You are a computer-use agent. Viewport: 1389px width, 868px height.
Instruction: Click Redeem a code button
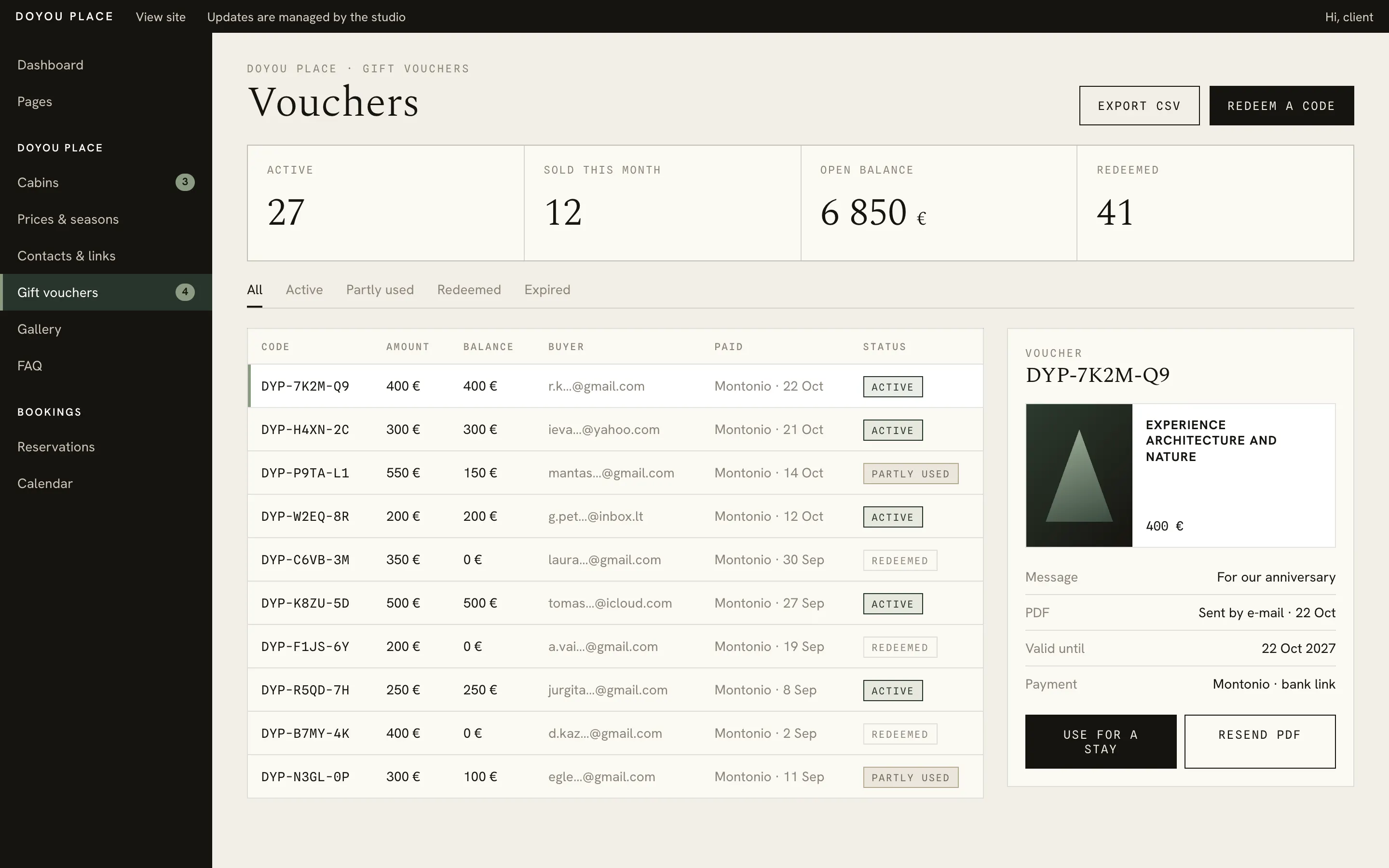[1281, 106]
